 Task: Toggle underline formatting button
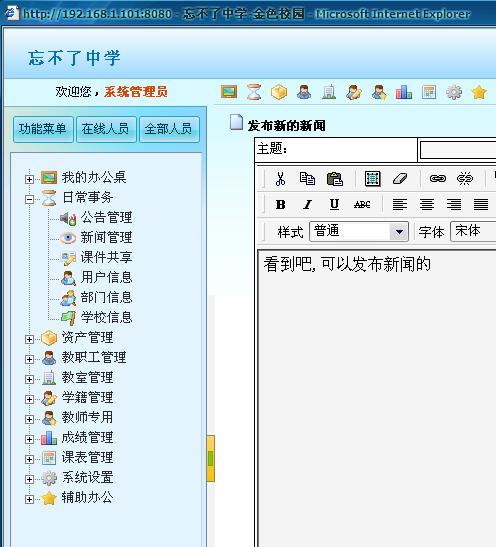335,204
